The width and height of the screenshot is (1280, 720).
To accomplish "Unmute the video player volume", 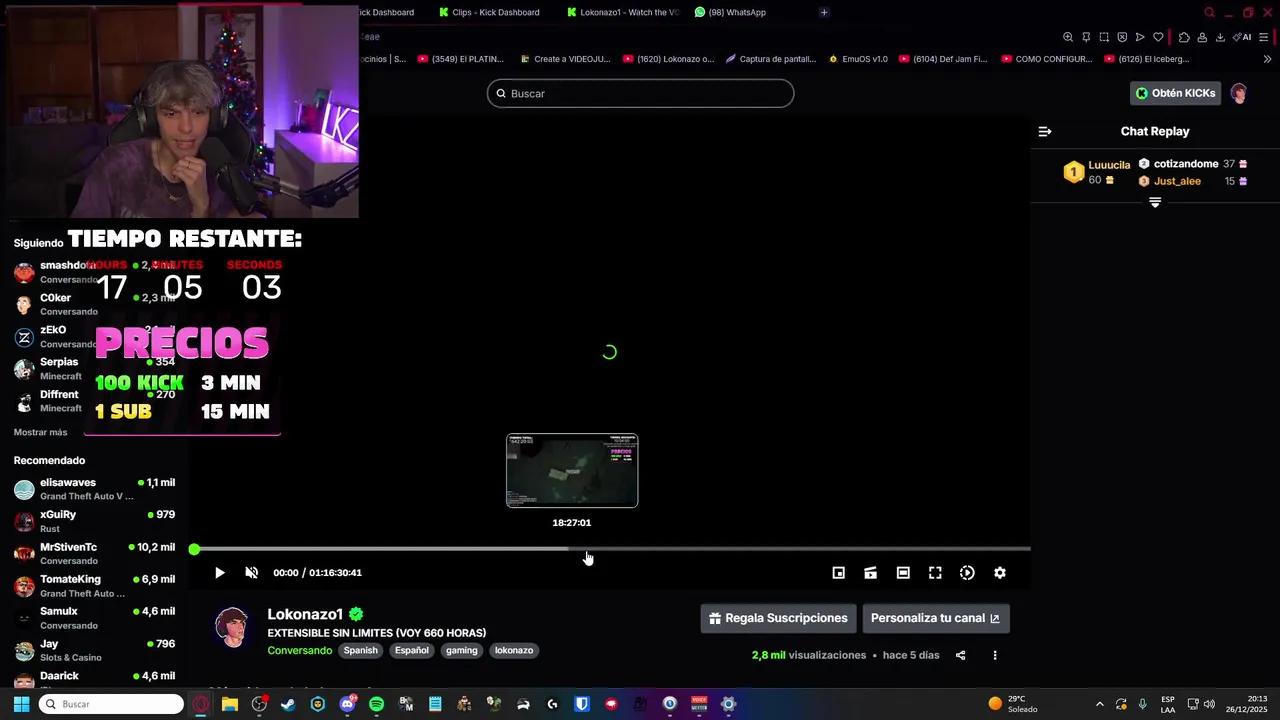I will [x=251, y=573].
